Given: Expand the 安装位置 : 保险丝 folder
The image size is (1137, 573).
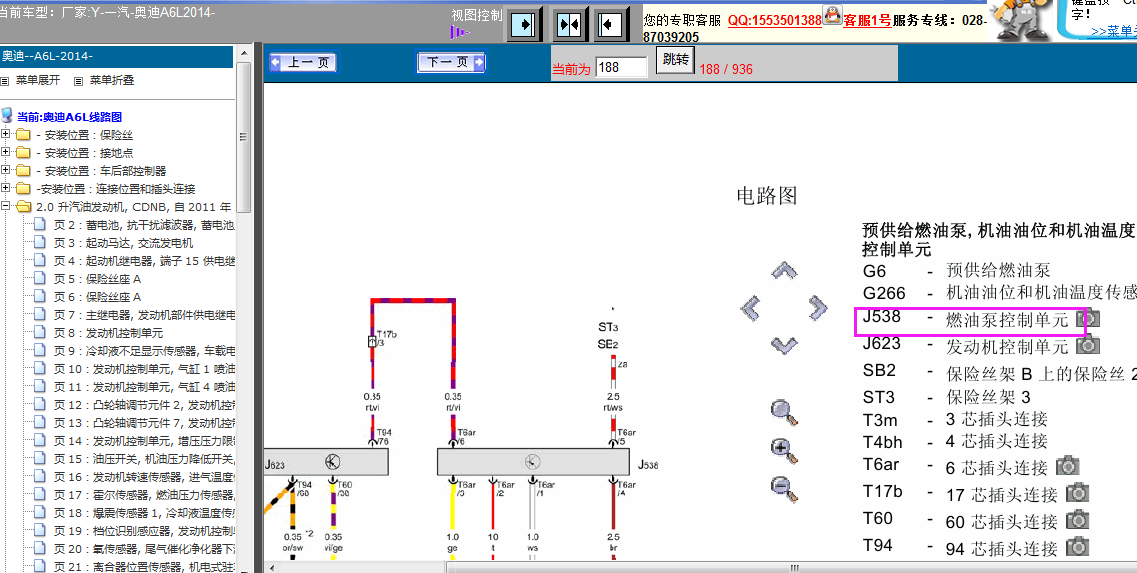Looking at the screenshot, I should [6, 135].
